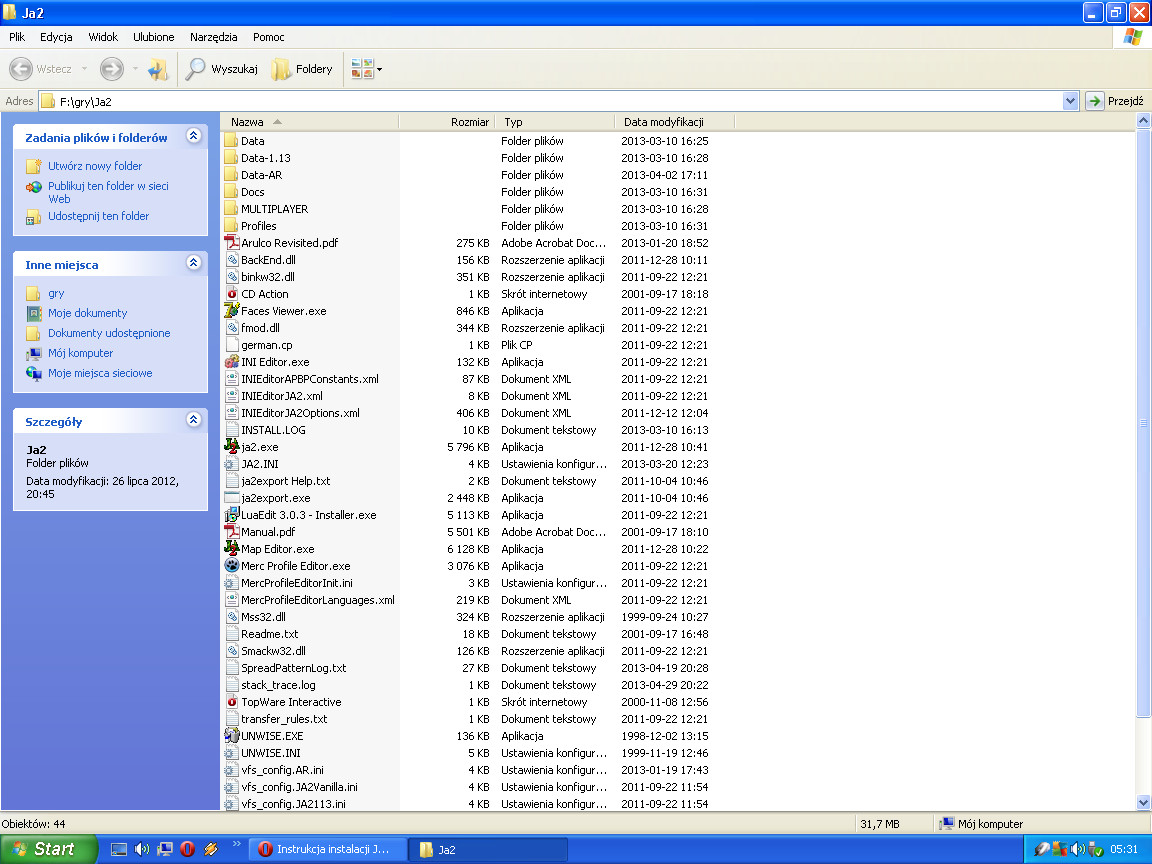Sort files by Data modyfikacji column

tap(664, 122)
